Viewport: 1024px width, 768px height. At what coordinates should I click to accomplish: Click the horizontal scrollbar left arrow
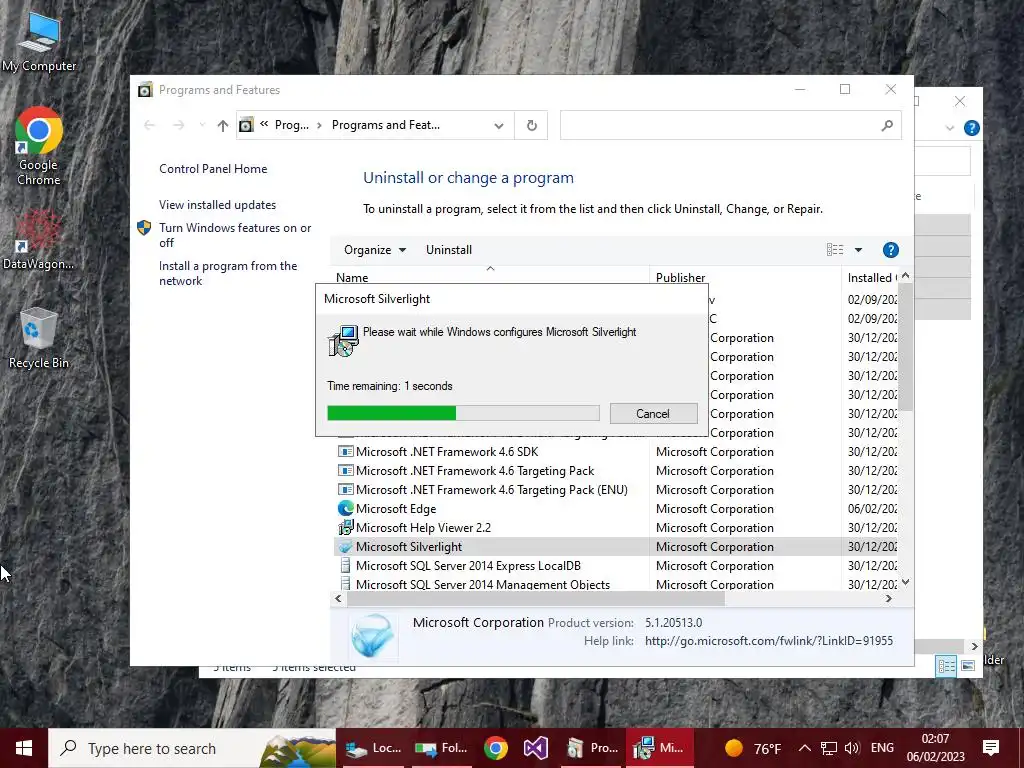(338, 599)
